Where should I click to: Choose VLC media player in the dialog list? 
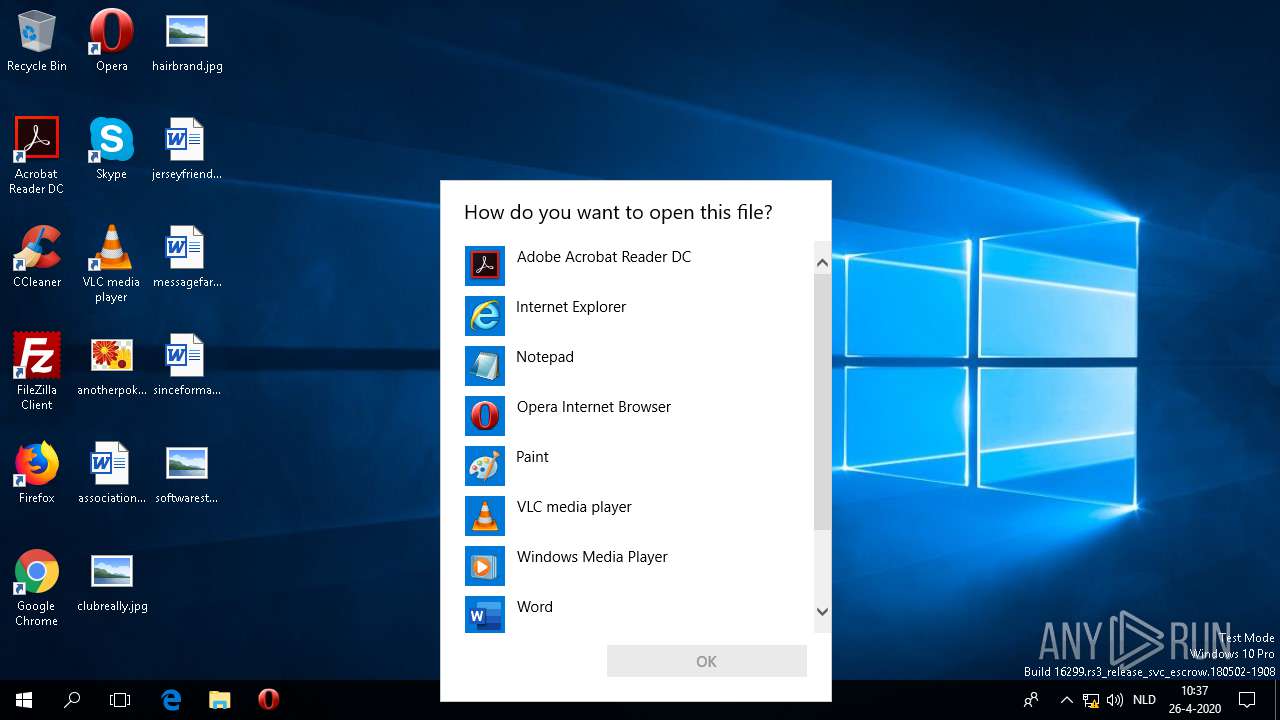(638, 515)
